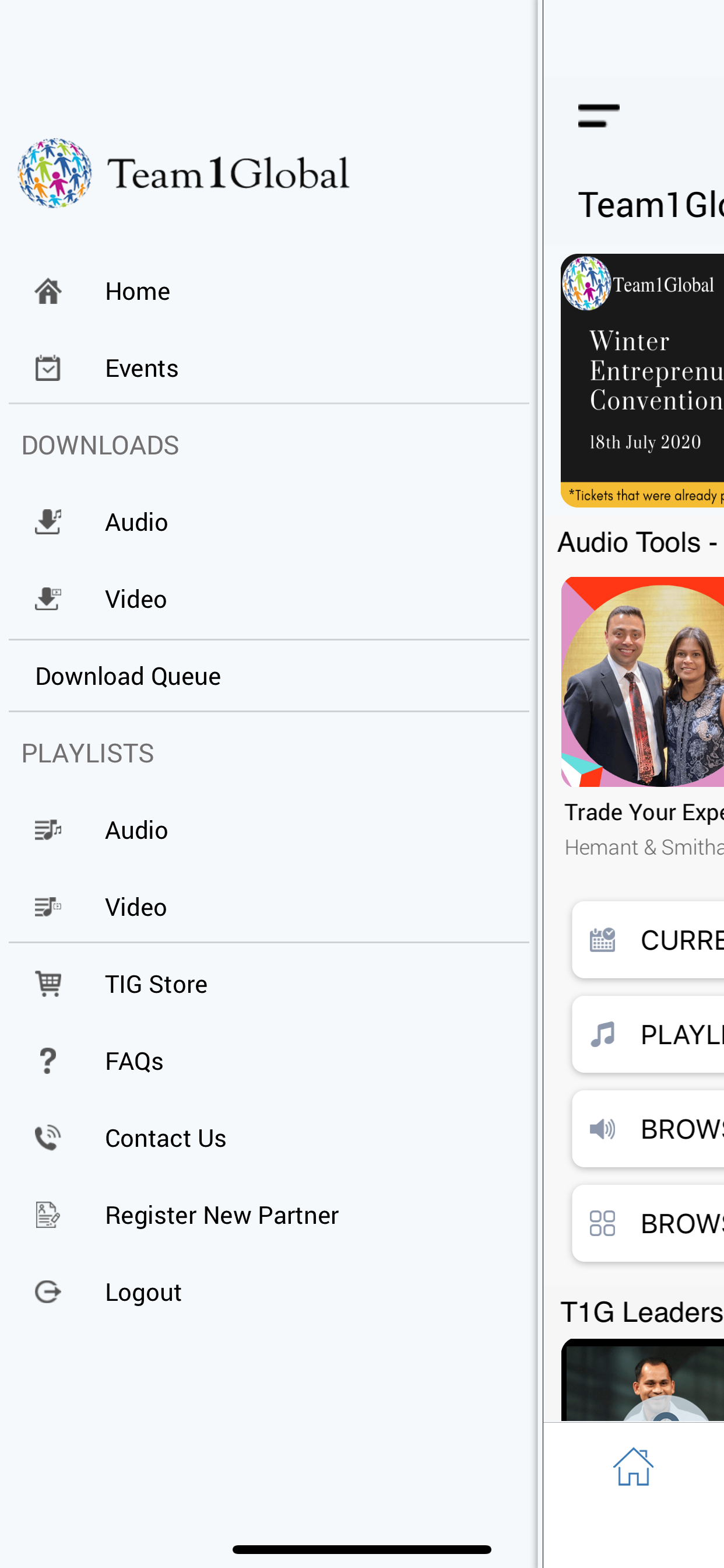Tap the Playlists Audio icon

click(48, 829)
